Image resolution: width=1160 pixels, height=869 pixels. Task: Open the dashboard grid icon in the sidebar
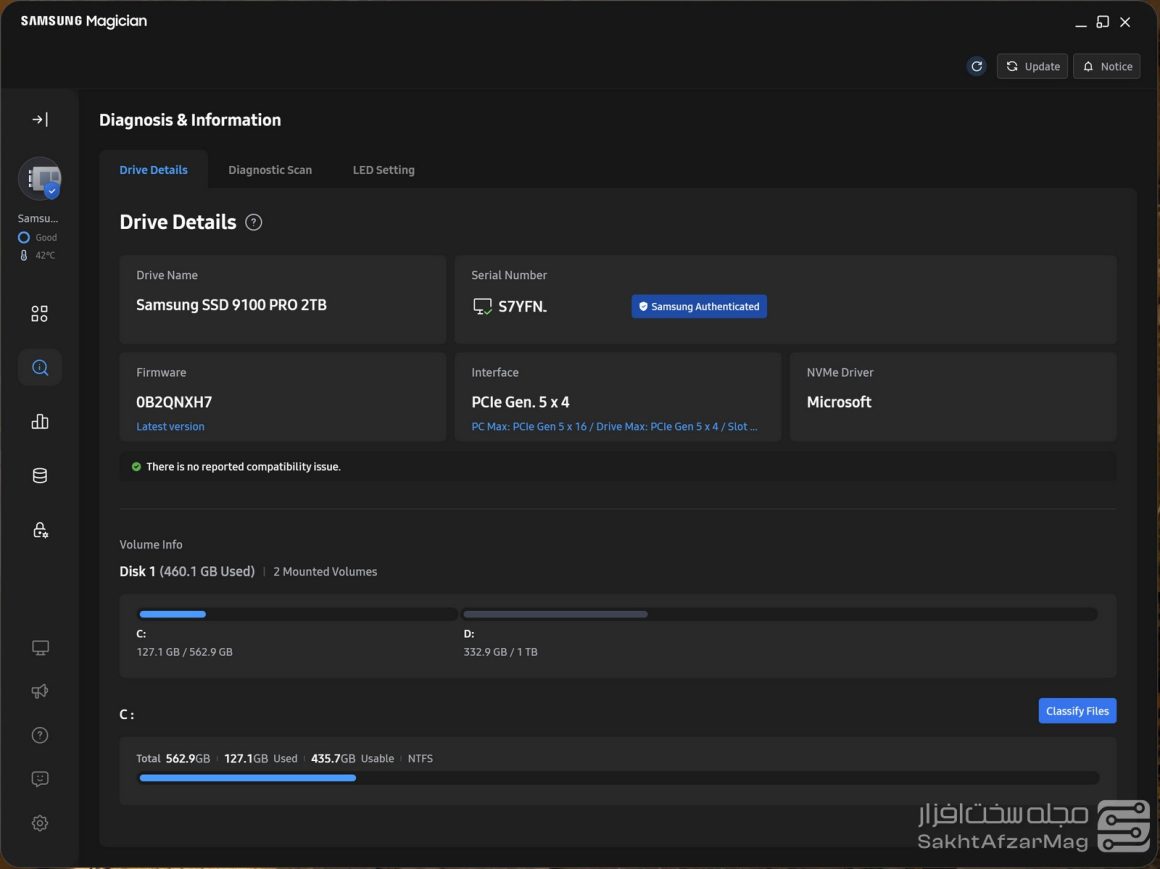click(x=40, y=314)
